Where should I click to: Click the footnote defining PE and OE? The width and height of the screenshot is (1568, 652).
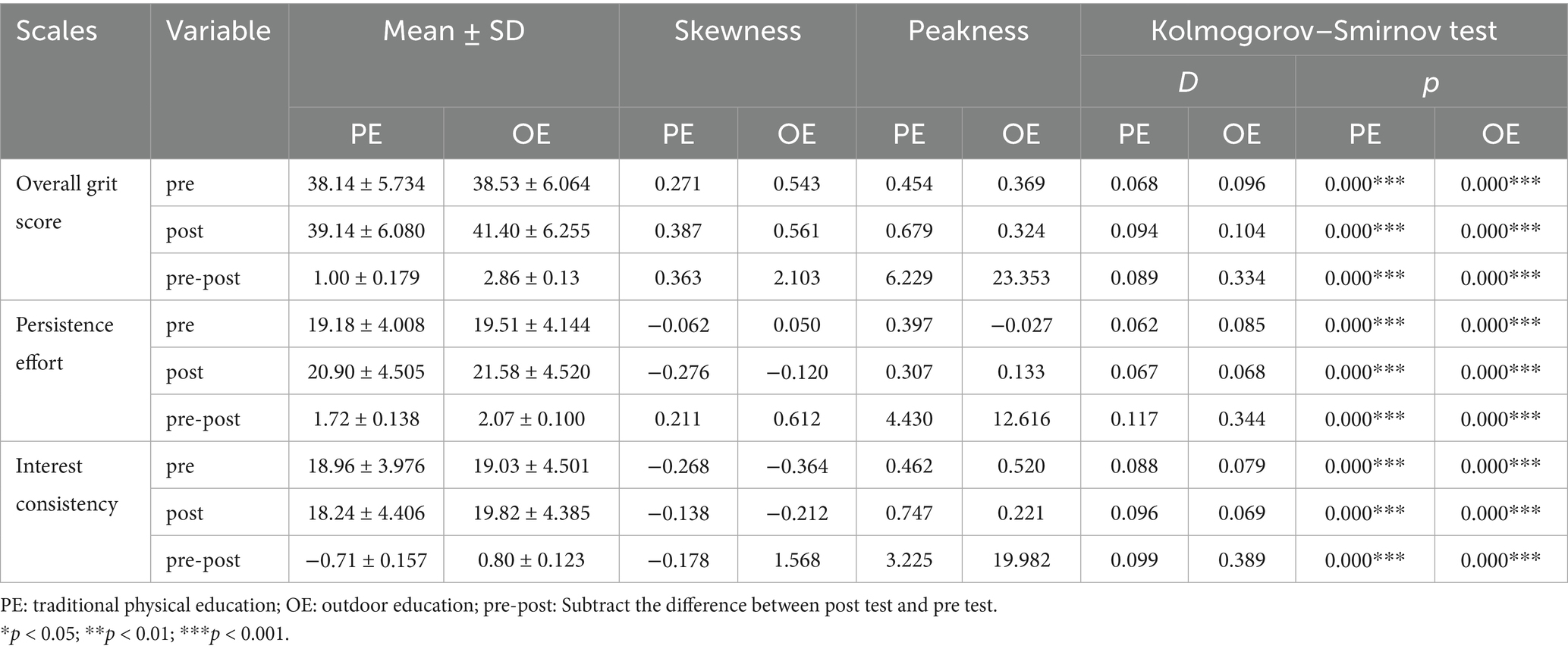(499, 606)
